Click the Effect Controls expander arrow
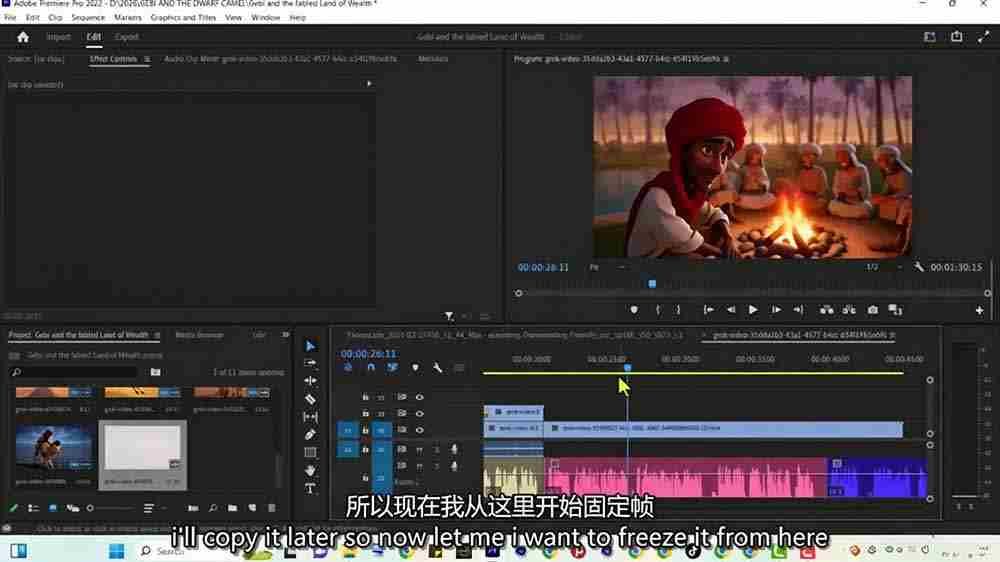1000x562 pixels. click(369, 84)
